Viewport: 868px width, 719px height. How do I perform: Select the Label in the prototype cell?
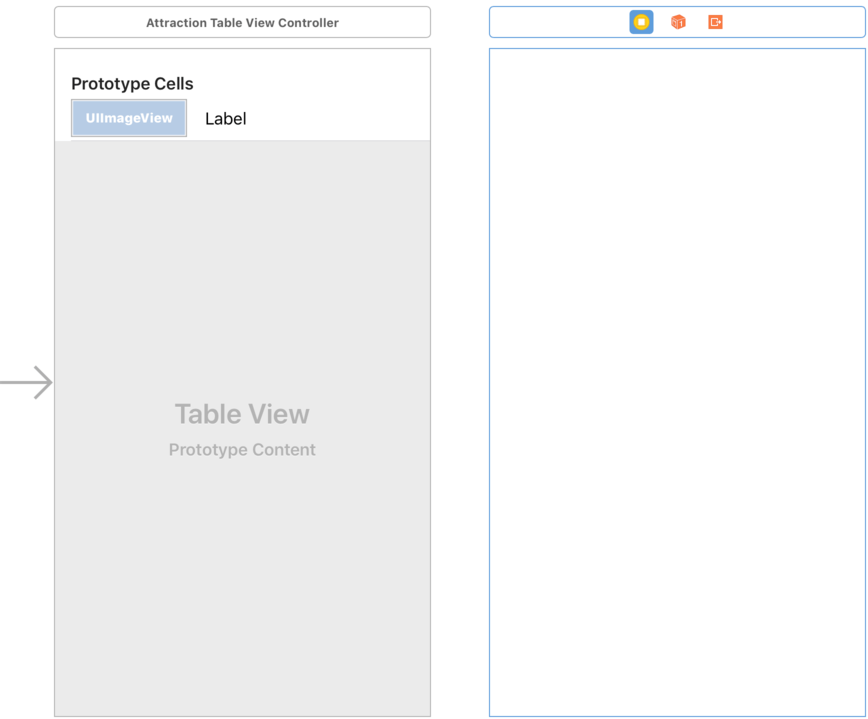point(225,119)
